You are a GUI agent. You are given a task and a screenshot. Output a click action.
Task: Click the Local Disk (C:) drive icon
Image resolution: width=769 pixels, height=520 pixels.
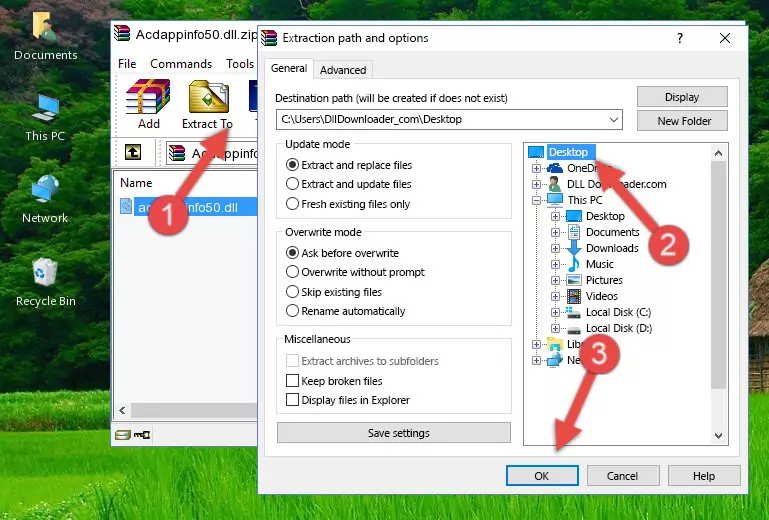574,312
